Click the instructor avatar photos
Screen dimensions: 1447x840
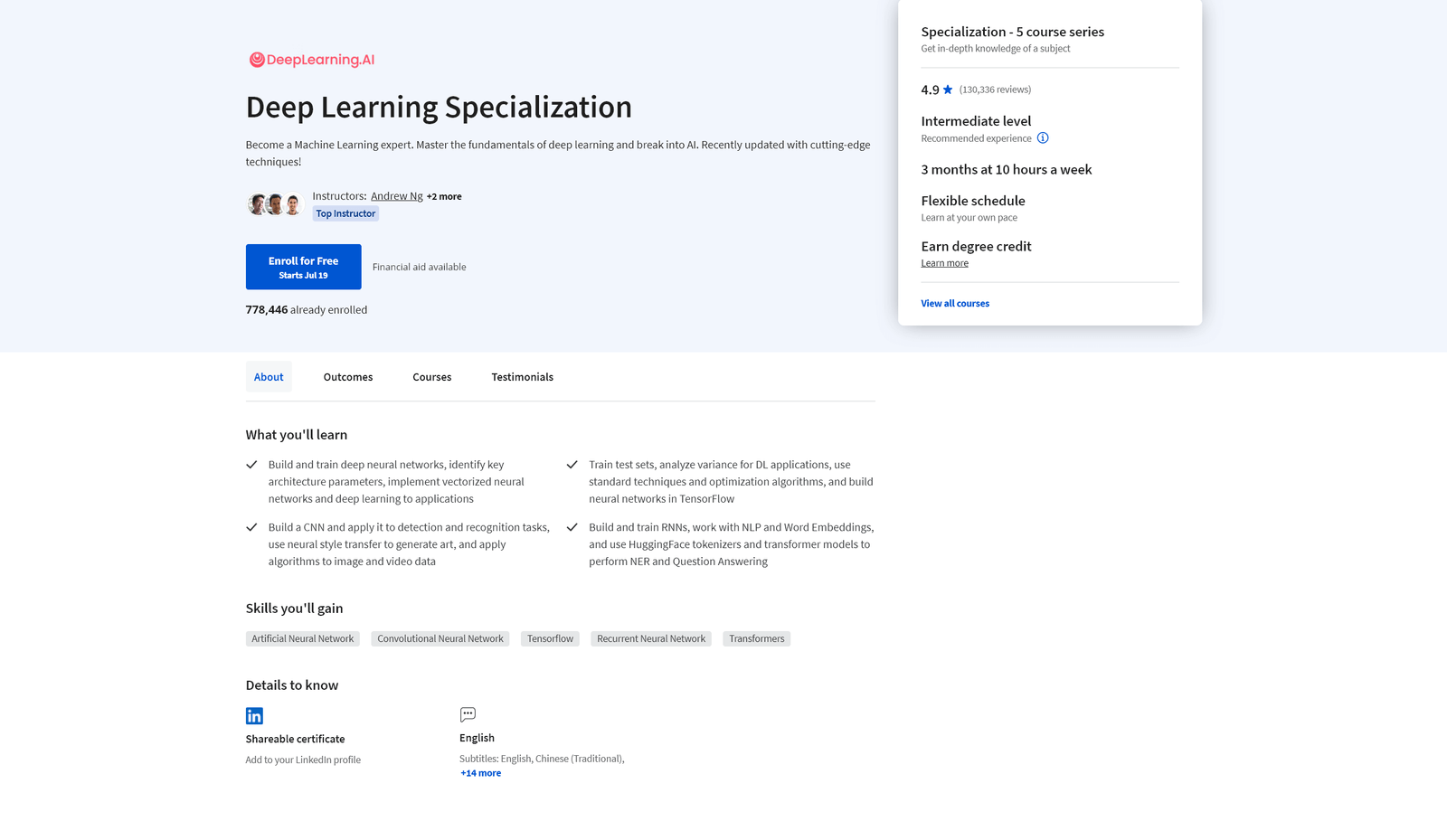coord(274,204)
